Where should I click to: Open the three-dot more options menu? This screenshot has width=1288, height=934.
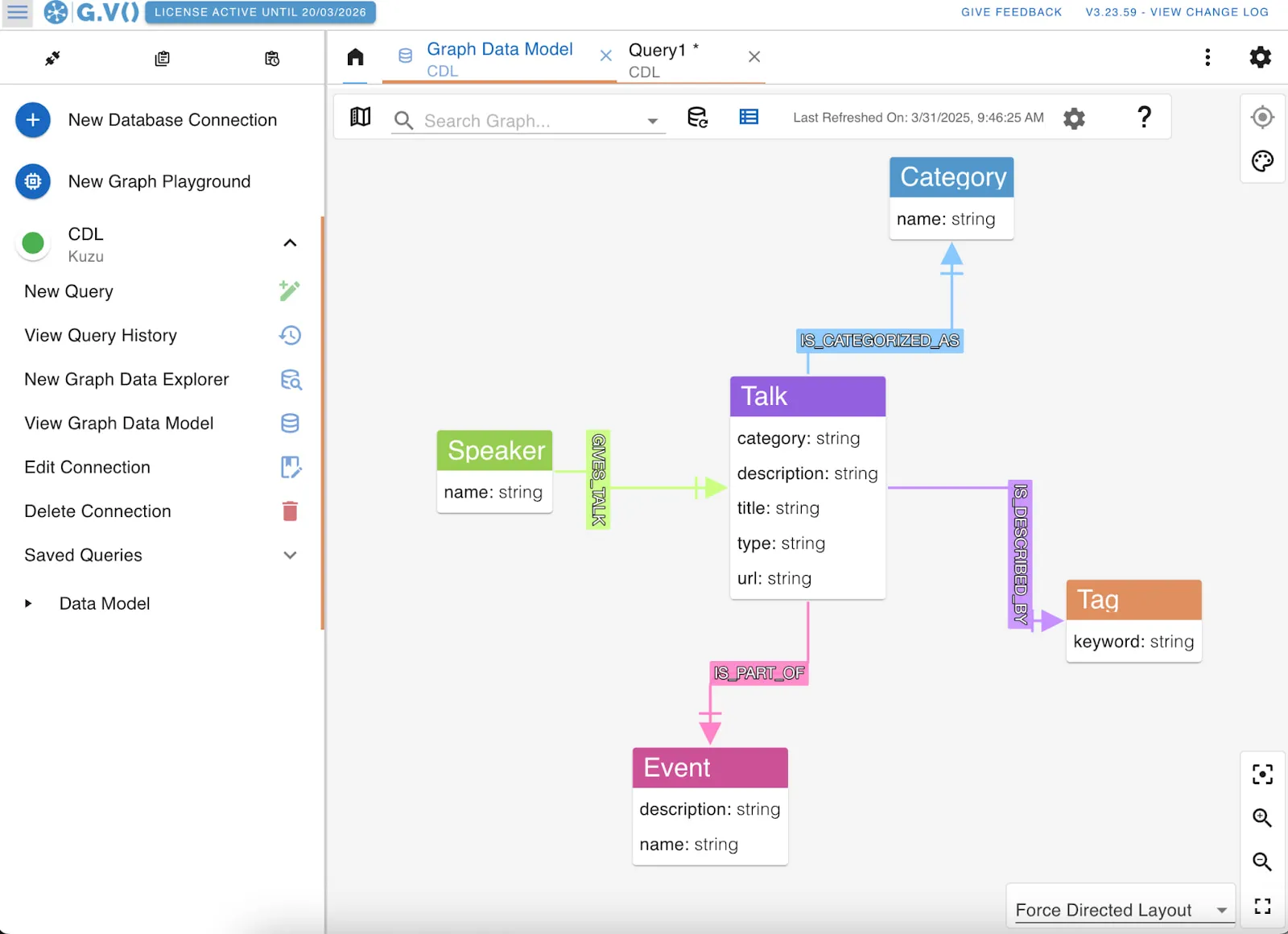1207,57
